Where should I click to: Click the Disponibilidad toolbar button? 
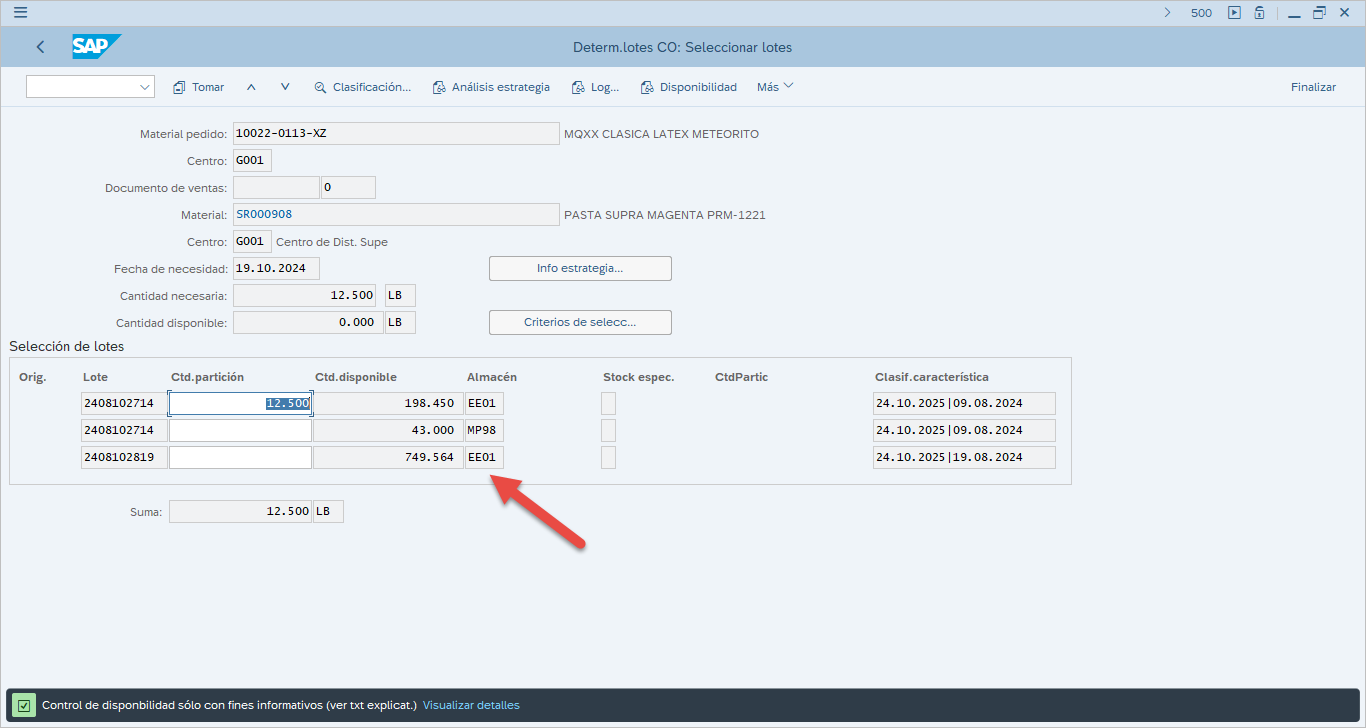688,87
